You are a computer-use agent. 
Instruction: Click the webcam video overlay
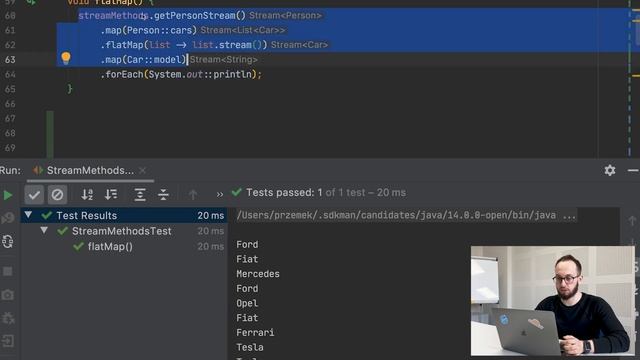pos(553,300)
